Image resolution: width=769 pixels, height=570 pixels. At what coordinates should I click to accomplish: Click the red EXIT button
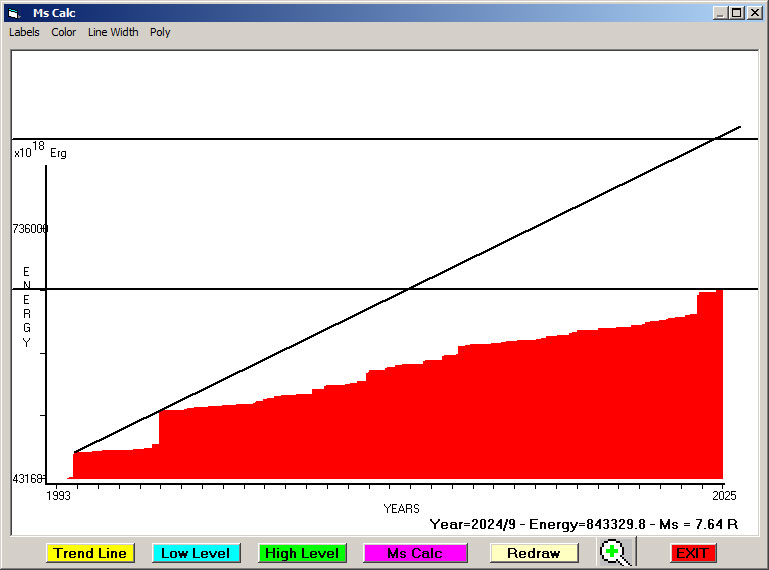(x=692, y=553)
